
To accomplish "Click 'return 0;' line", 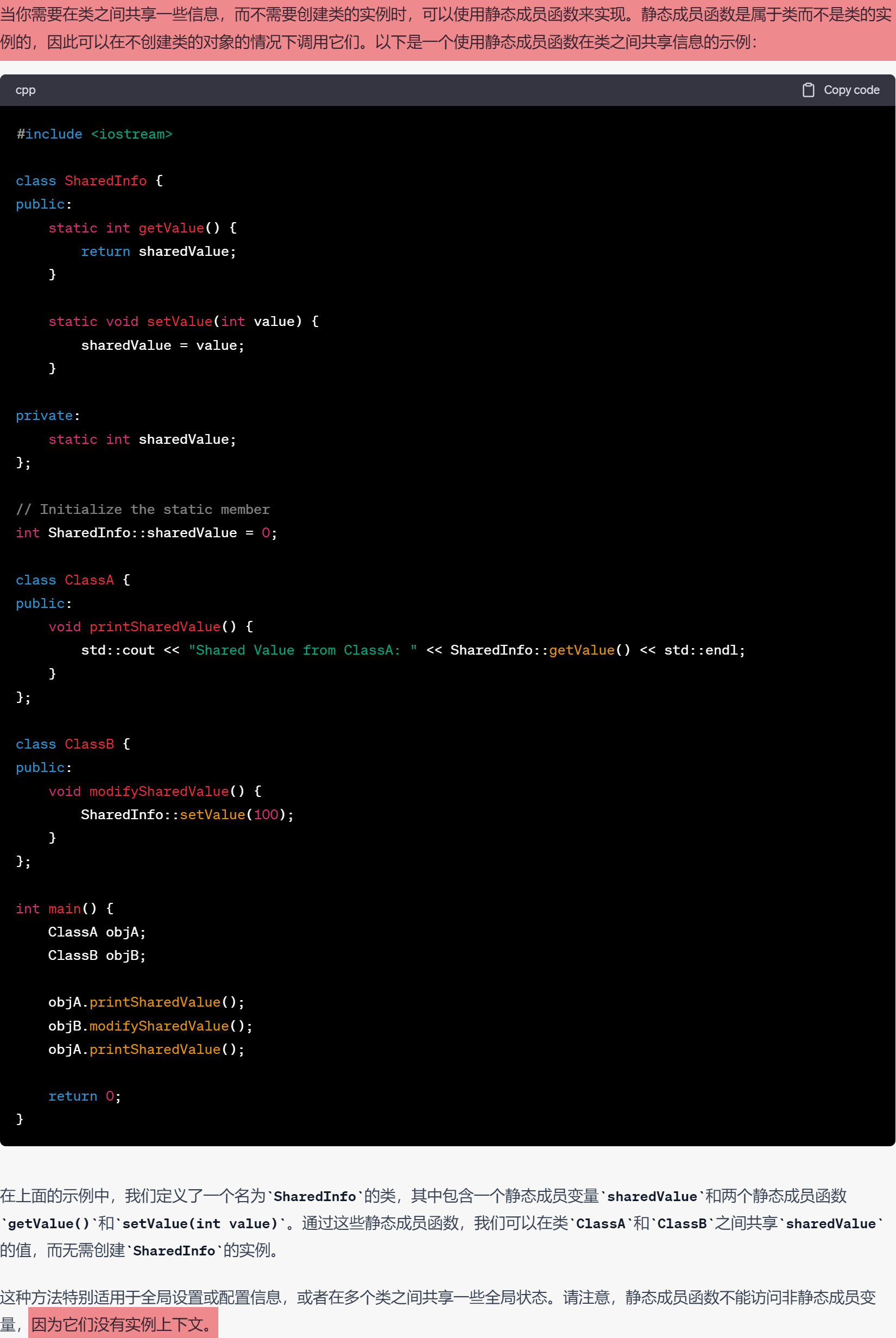I will (x=85, y=1096).
